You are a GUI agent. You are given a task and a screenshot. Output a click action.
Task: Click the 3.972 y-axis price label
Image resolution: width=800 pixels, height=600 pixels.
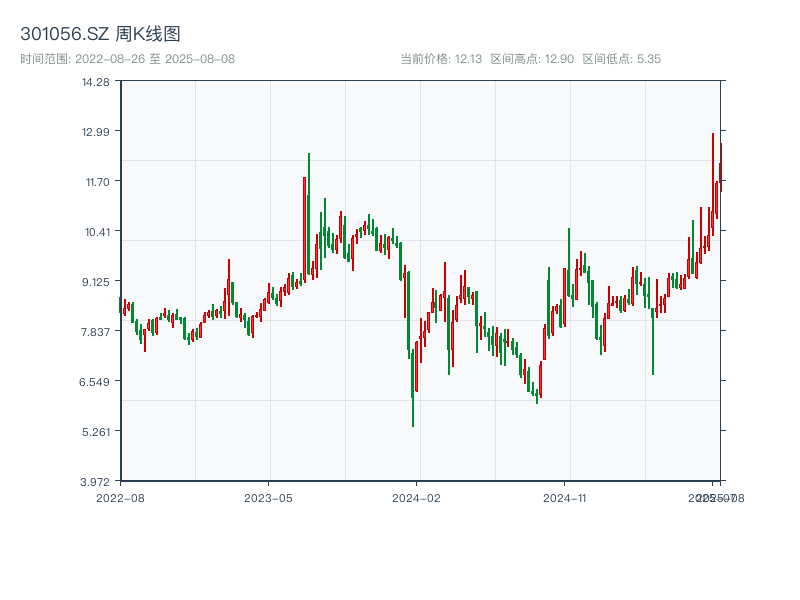point(96,481)
